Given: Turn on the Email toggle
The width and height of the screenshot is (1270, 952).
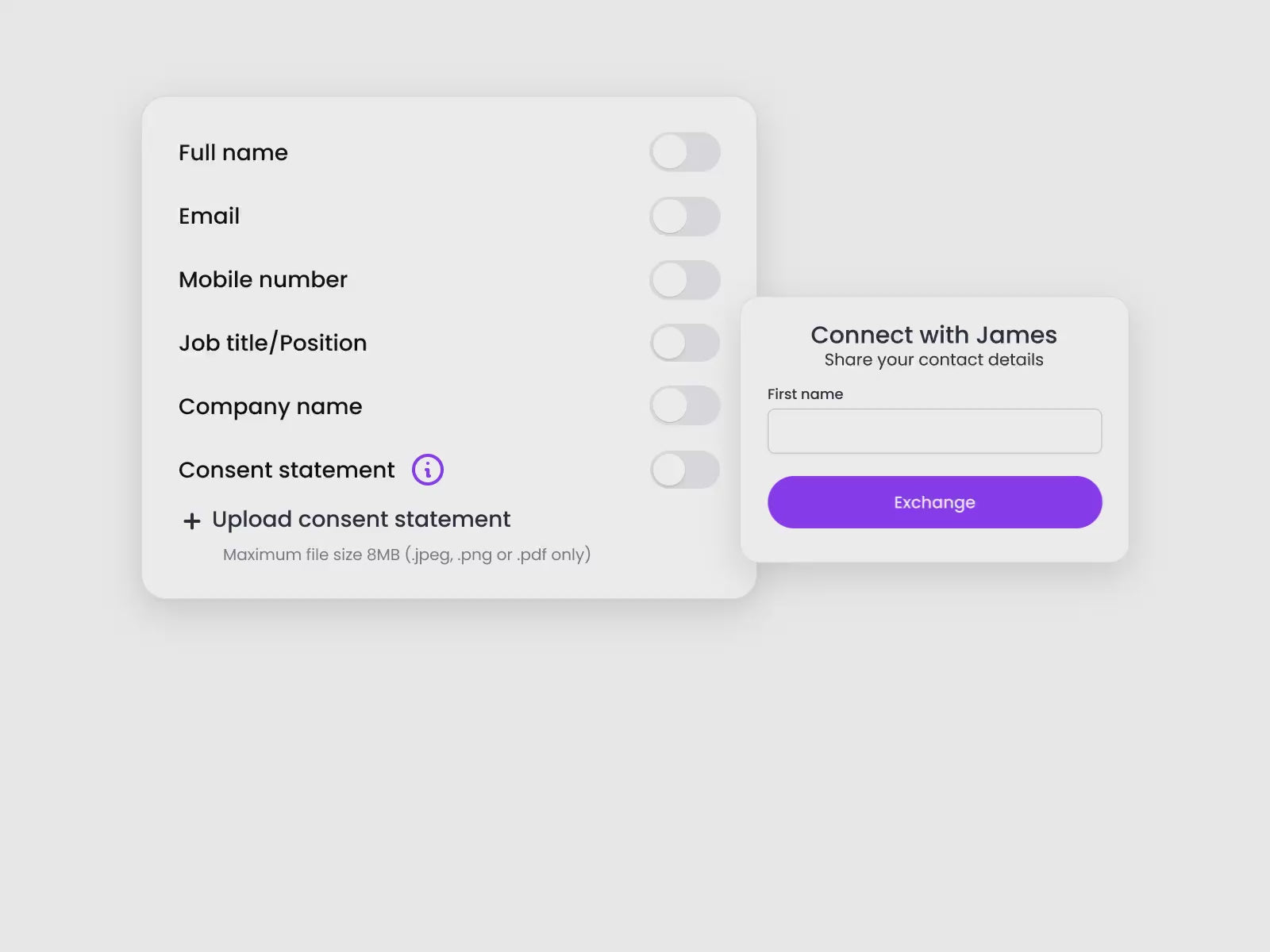Looking at the screenshot, I should click(684, 217).
